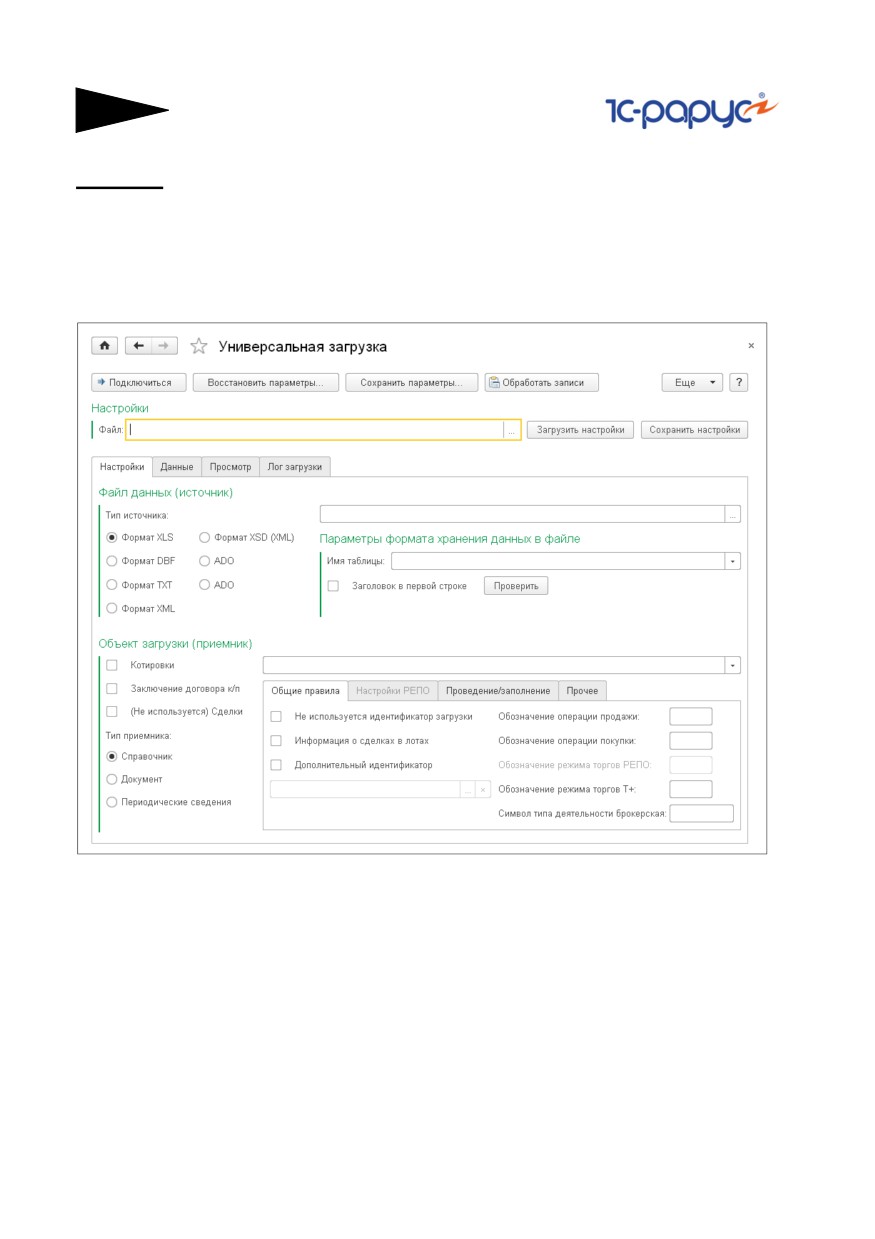Browse source file with the ellipsis button

click(x=733, y=514)
